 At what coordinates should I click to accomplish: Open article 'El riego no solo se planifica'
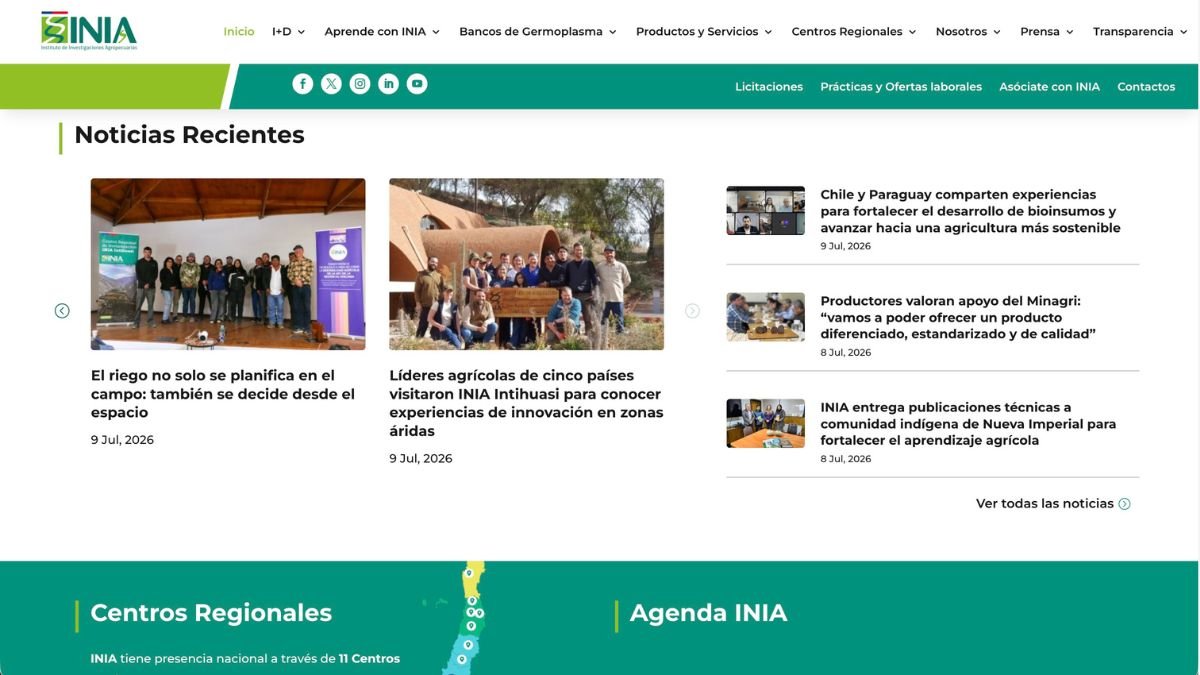223,394
